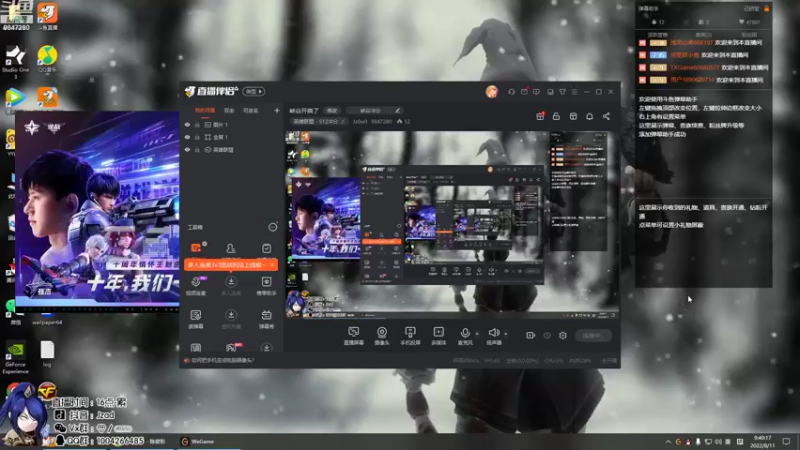Viewport: 800px width, 450px height.
Task: Click the mode switch pill beside the app logo
Action: [254, 91]
